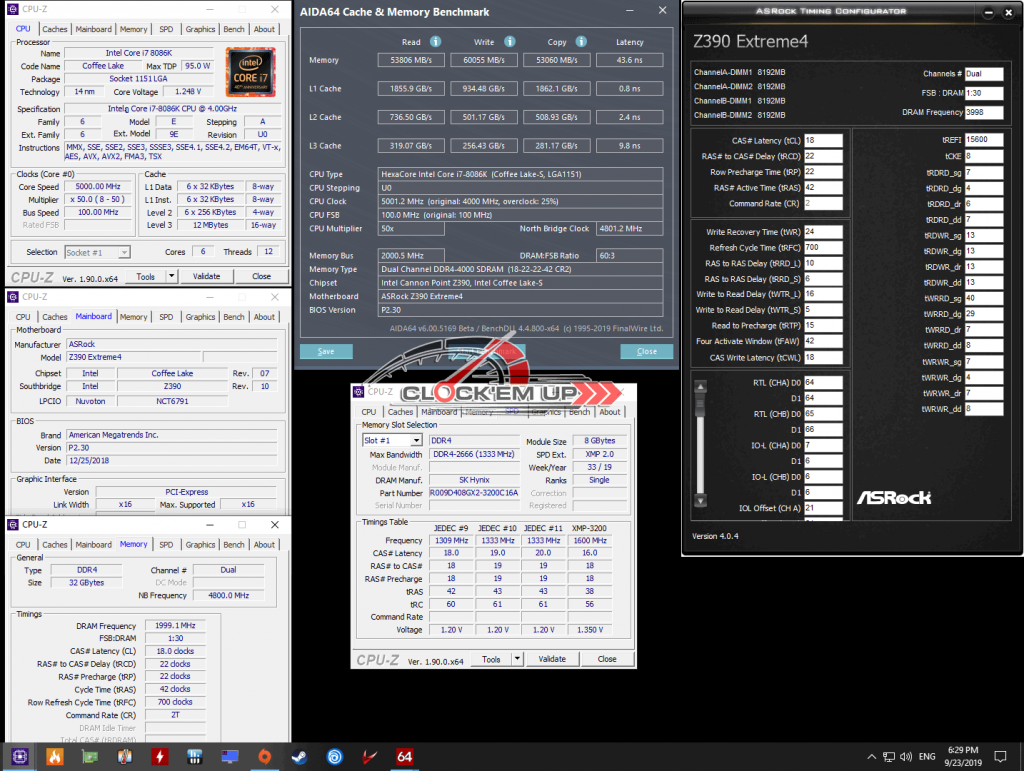Open the AIDA64 taskbar icon
Image resolution: width=1024 pixels, height=771 pixels.
(x=404, y=756)
